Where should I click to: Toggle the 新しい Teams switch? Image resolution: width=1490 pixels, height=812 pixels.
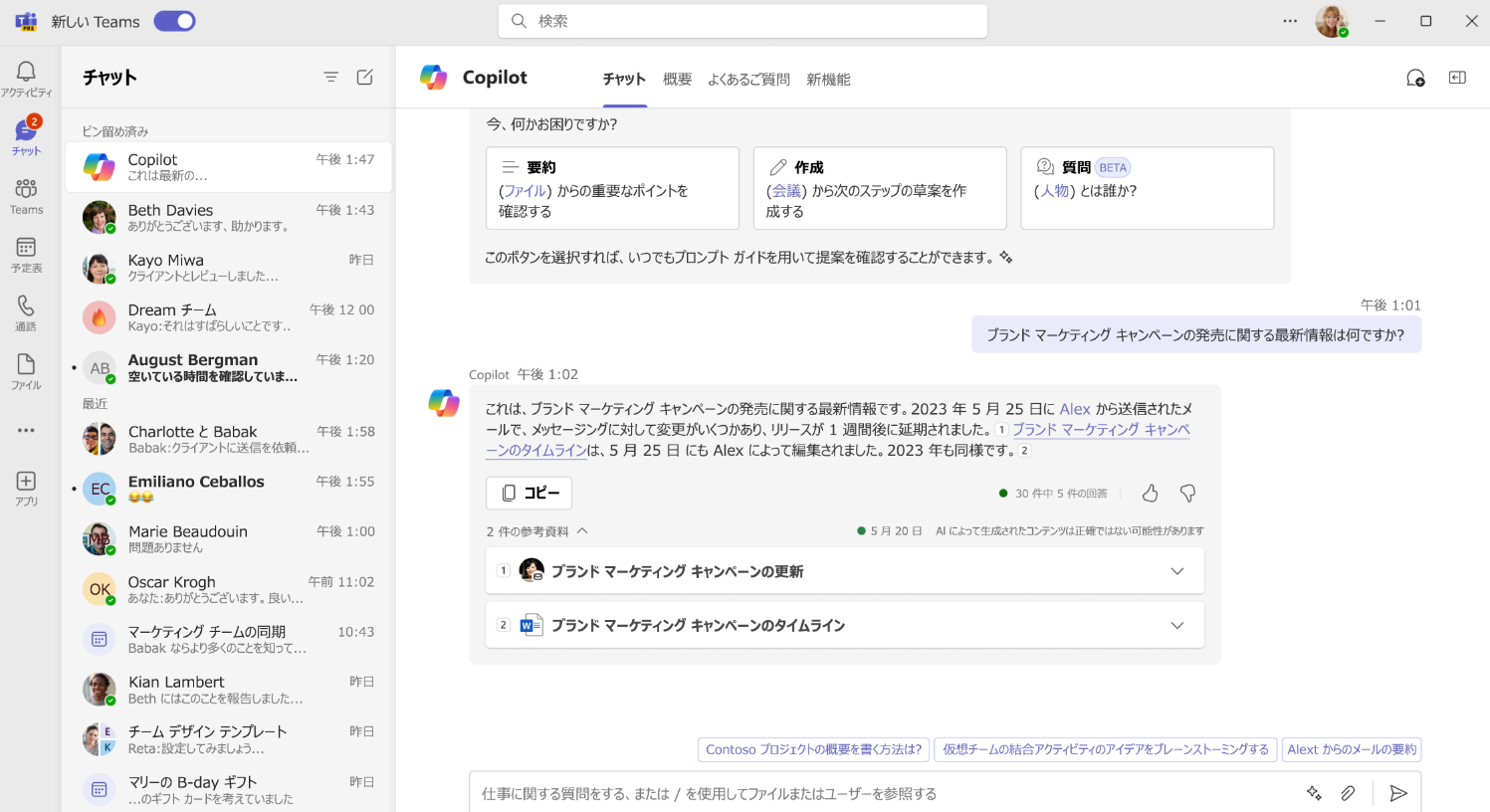tap(174, 21)
